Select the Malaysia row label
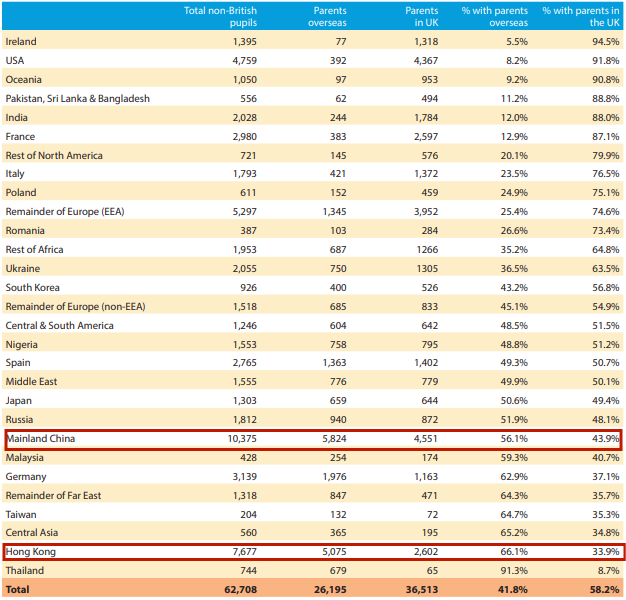Image resolution: width=626 pixels, height=600 pixels. 24,458
